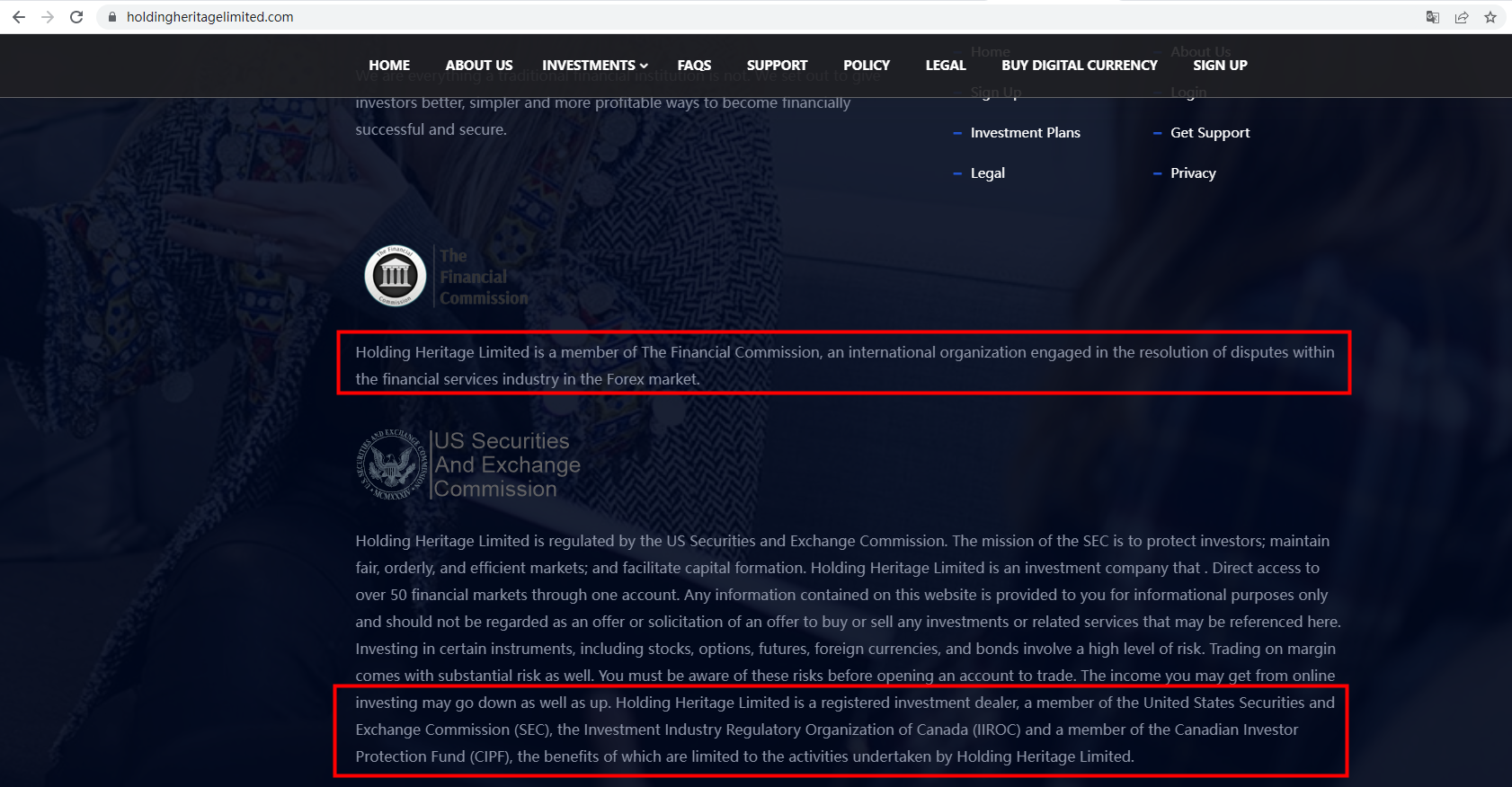Screen dimensions: 1512x787
Task: Click the US Securities and Exchange Commission seal
Action: (393, 464)
